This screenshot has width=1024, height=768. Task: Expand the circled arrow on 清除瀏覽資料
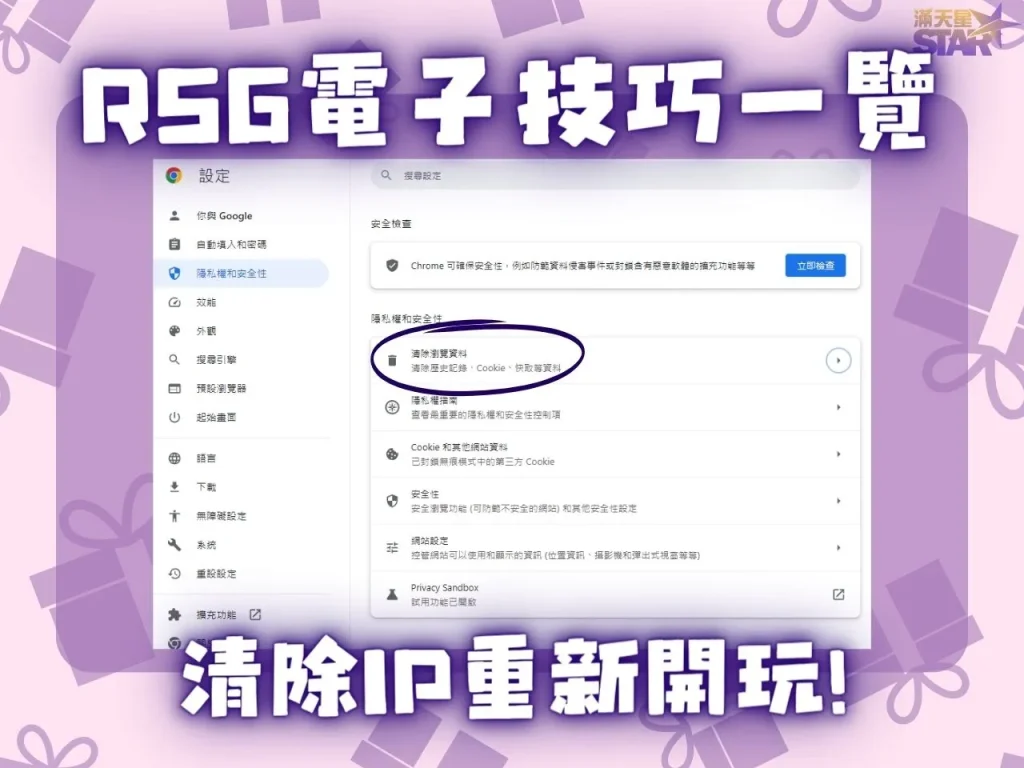tap(838, 360)
